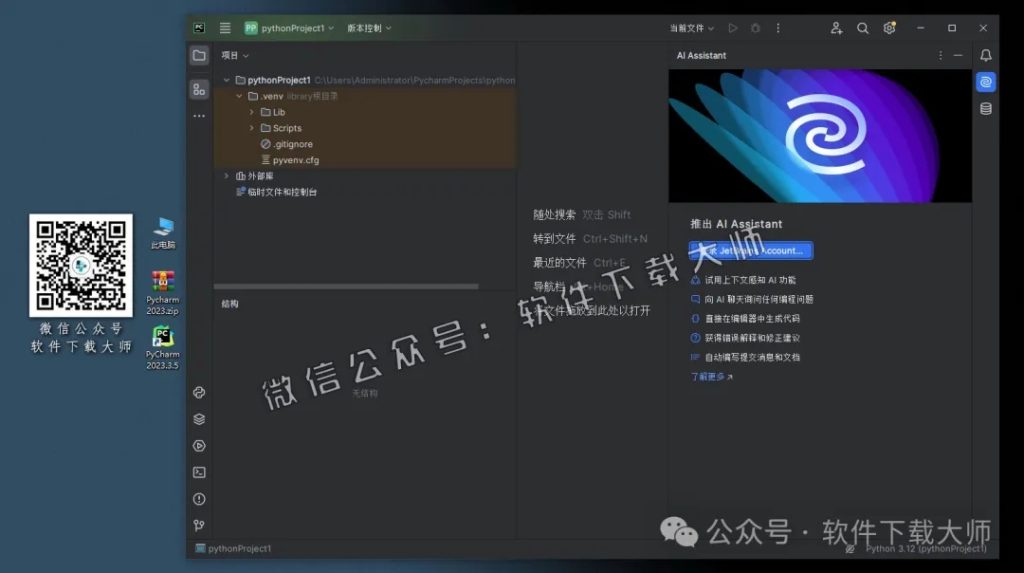Toggle AI Assistant sidebar icon
The image size is (1024, 573).
(985, 82)
